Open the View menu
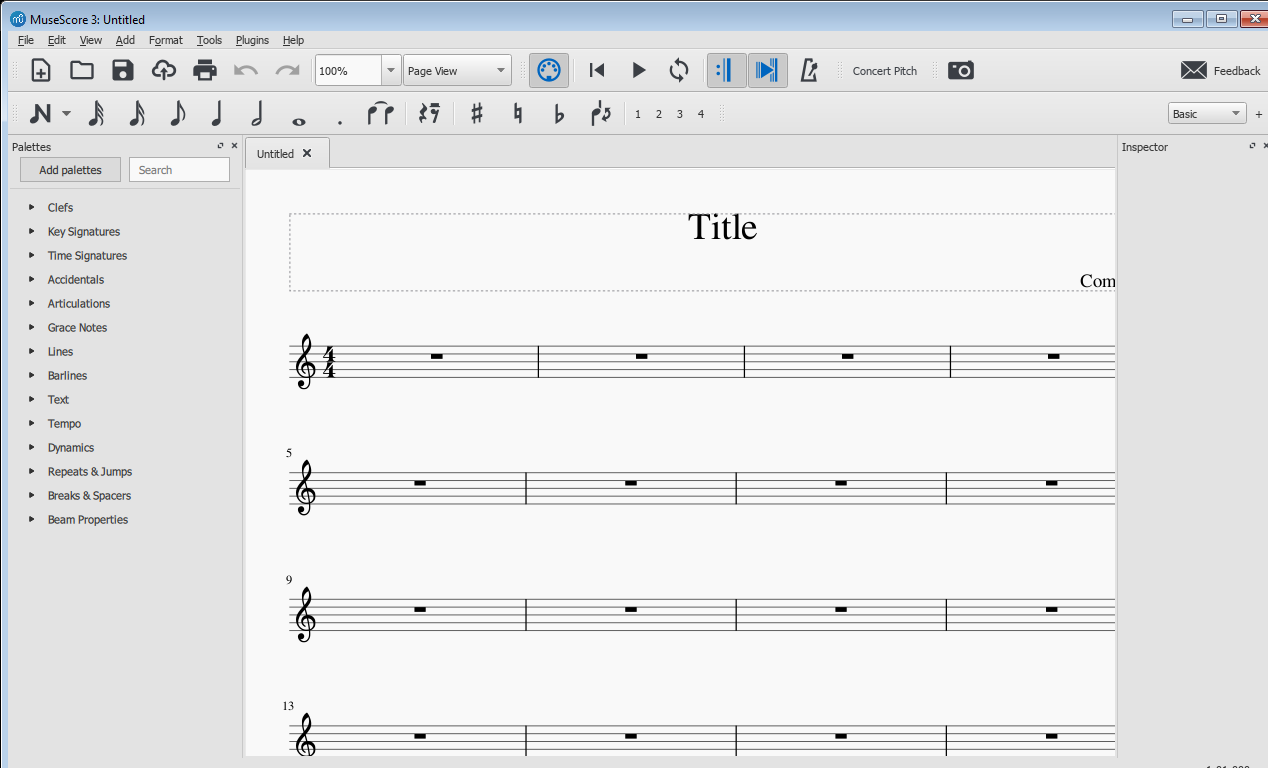The width and height of the screenshot is (1268, 781). click(x=91, y=40)
